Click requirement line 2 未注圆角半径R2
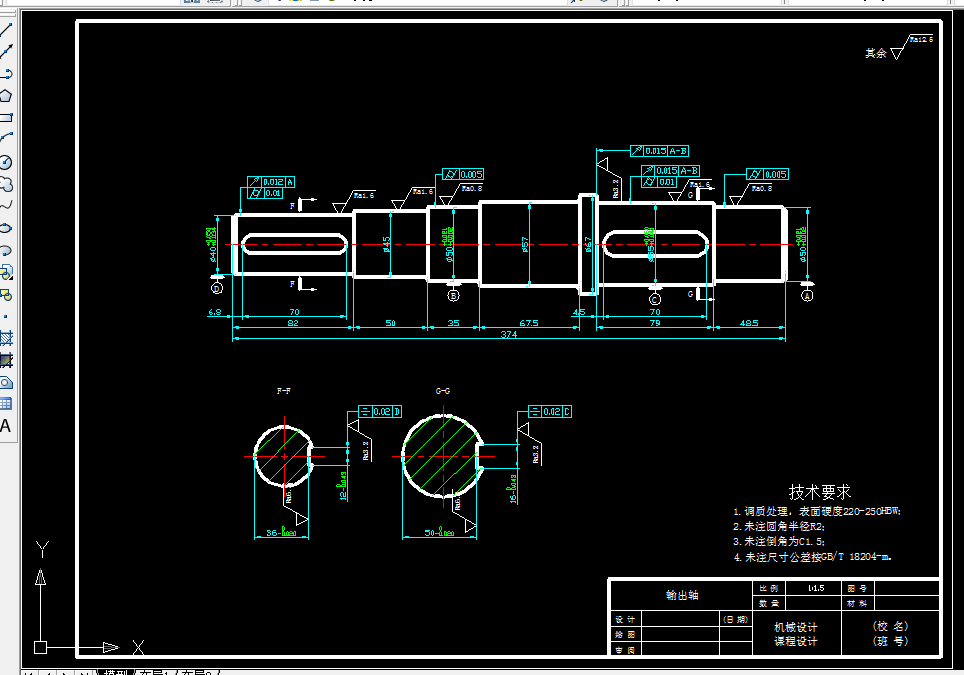Viewport: 964px width, 675px height. coord(779,527)
